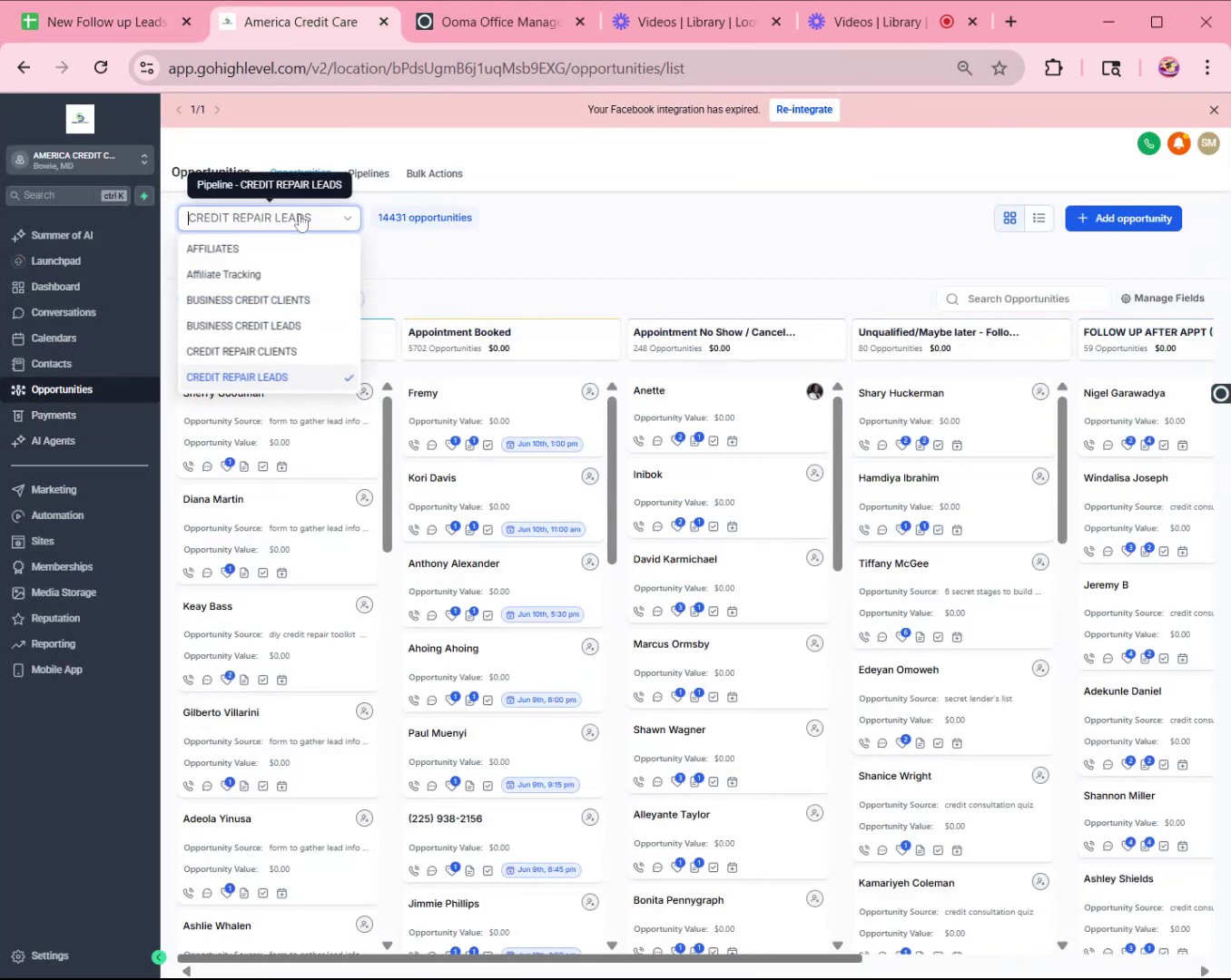Go to Dashboard in the sidebar

tap(55, 287)
